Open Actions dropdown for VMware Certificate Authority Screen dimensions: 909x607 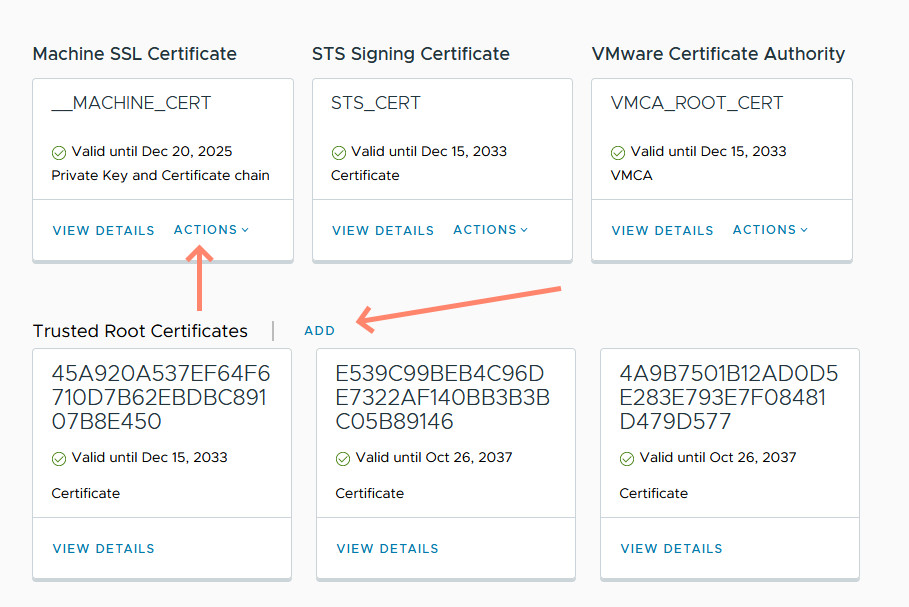[x=769, y=230]
